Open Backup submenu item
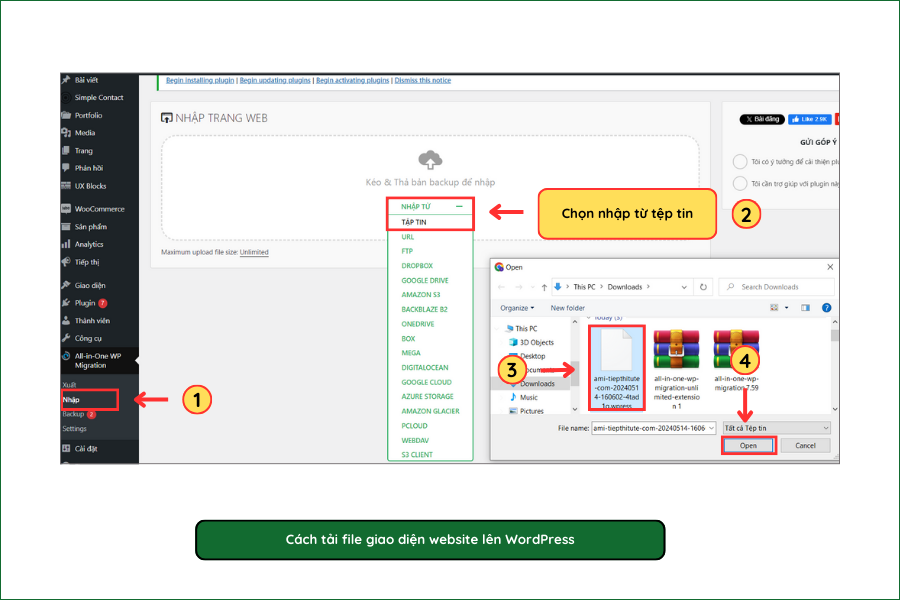The width and height of the screenshot is (900, 600). 73,414
